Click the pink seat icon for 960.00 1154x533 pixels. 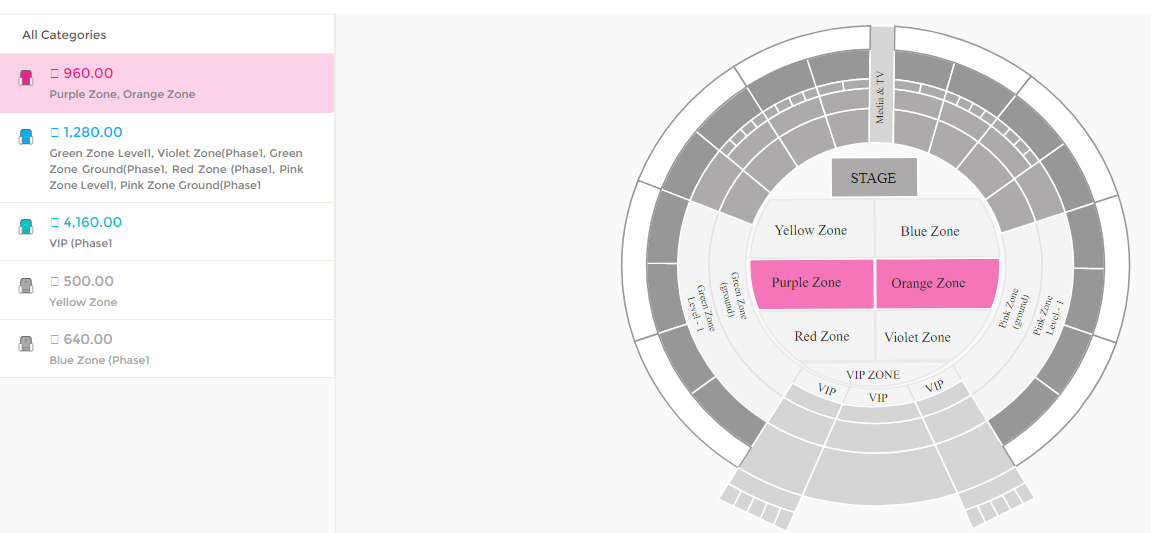pyautogui.click(x=26, y=77)
